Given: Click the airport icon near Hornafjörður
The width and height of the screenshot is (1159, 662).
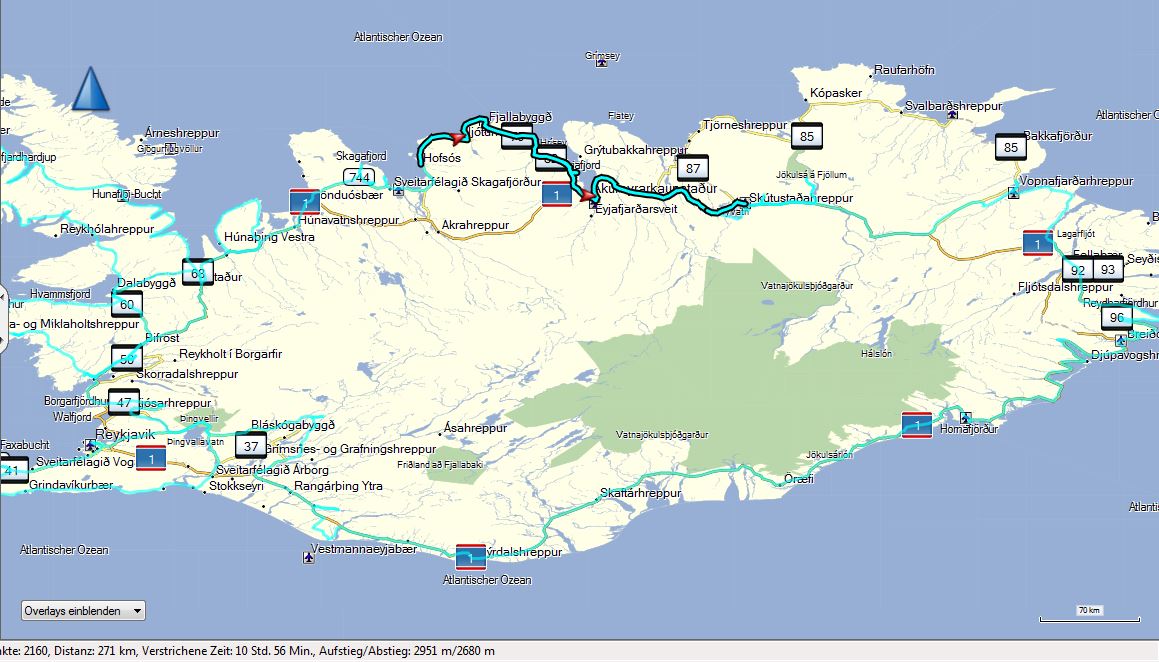Looking at the screenshot, I should (965, 417).
